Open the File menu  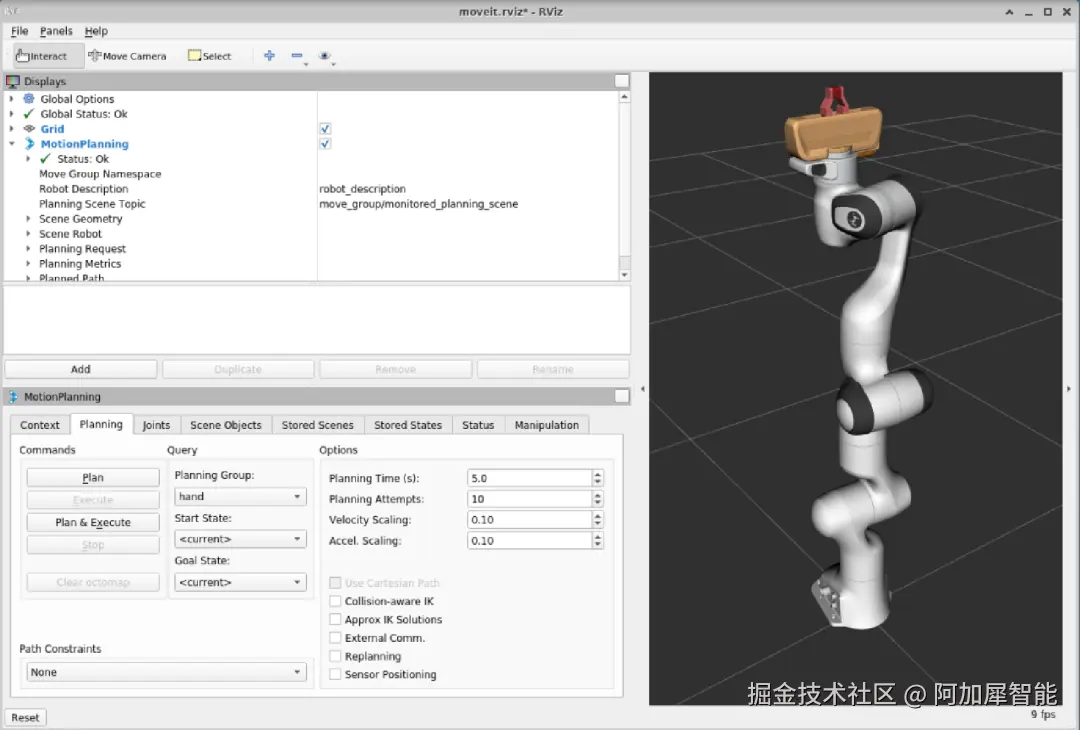pyautogui.click(x=19, y=31)
